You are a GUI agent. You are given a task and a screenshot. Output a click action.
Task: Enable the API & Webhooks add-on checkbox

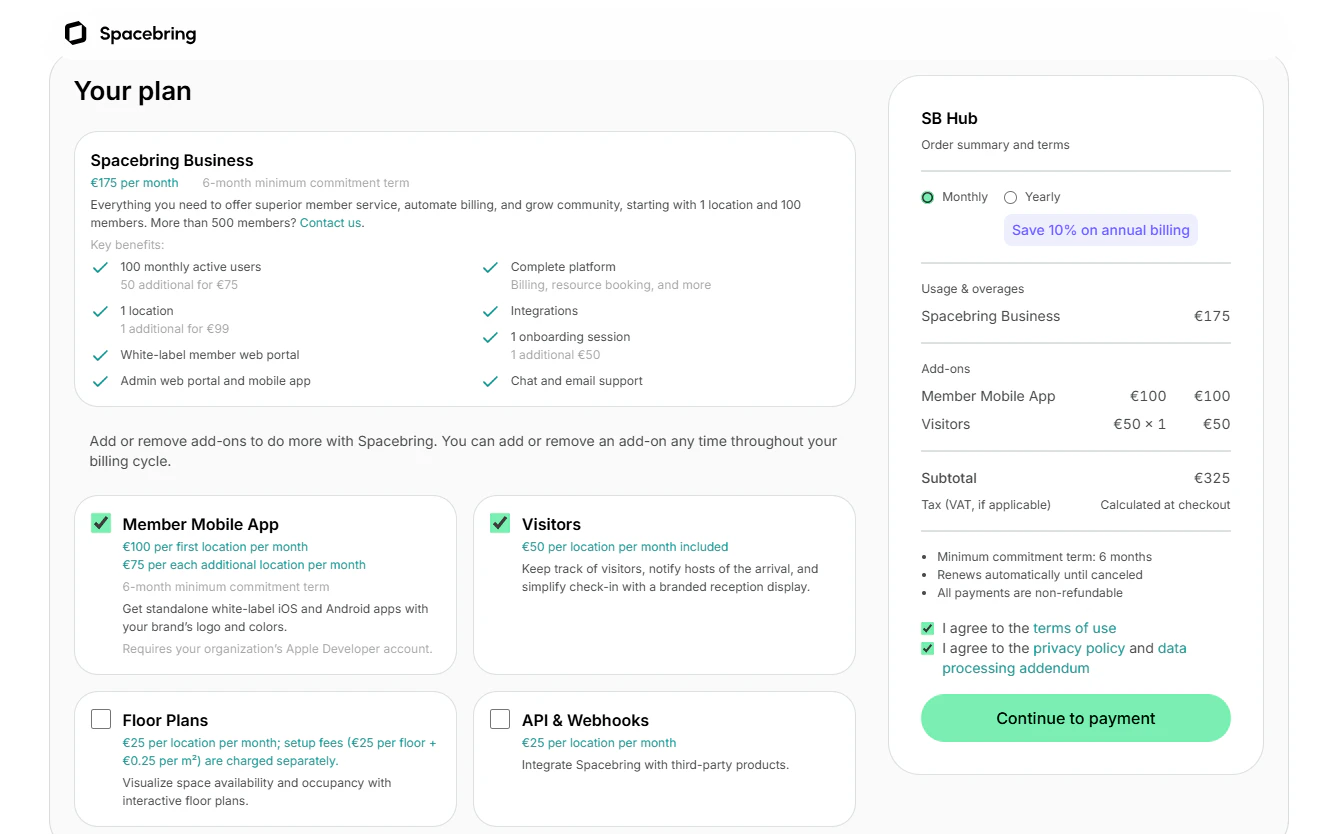pos(500,719)
